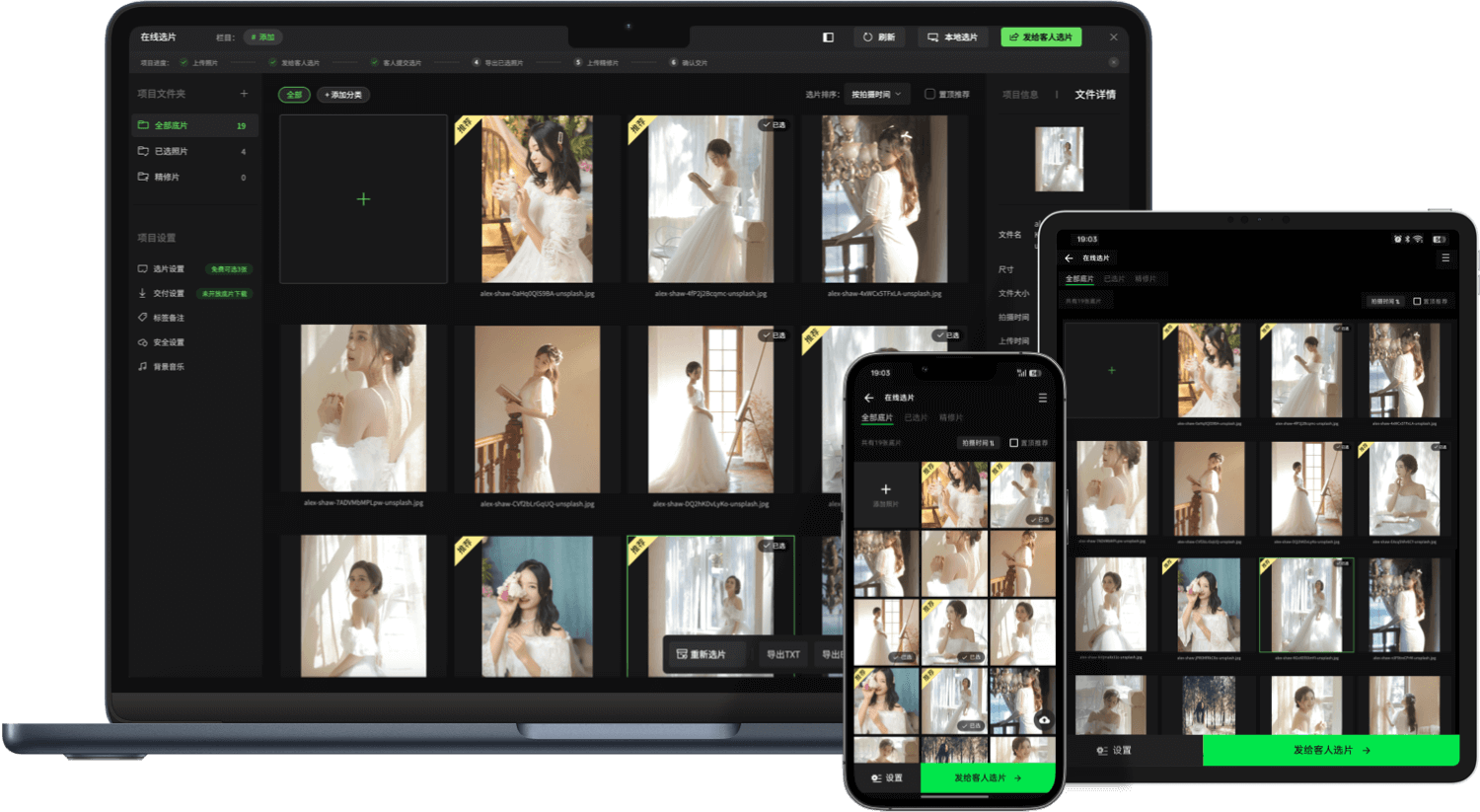1480x812 pixels.
Task: Open photo alex-shaw-4xWCxSTFxLA on the laptop
Action: point(884,199)
